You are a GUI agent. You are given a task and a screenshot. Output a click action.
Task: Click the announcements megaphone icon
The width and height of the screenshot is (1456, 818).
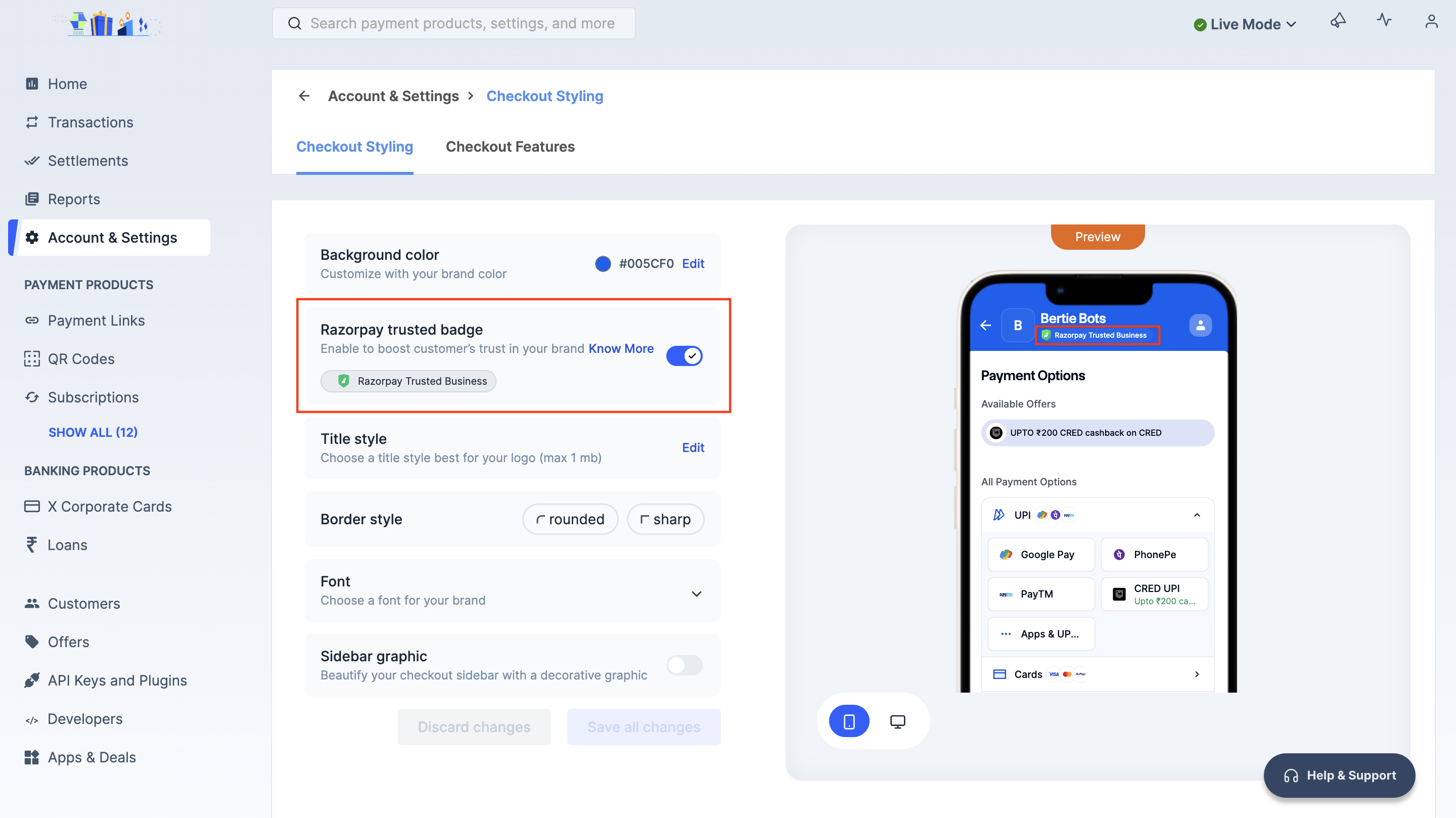[1338, 21]
